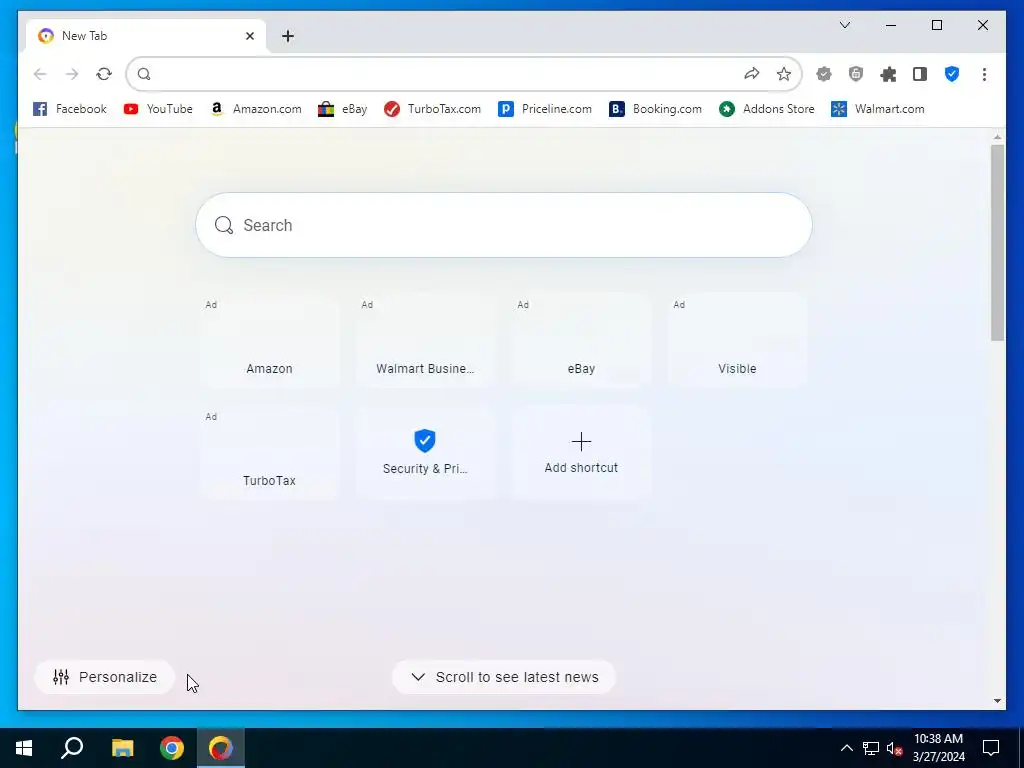Viewport: 1024px width, 768px height.
Task: Open the network tray icon
Action: 871,748
